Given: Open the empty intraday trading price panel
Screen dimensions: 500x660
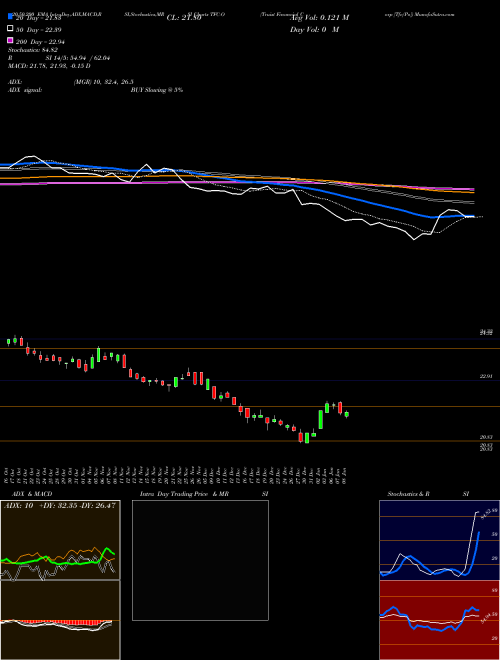Looking at the screenshot, I should pyautogui.click(x=200, y=560).
